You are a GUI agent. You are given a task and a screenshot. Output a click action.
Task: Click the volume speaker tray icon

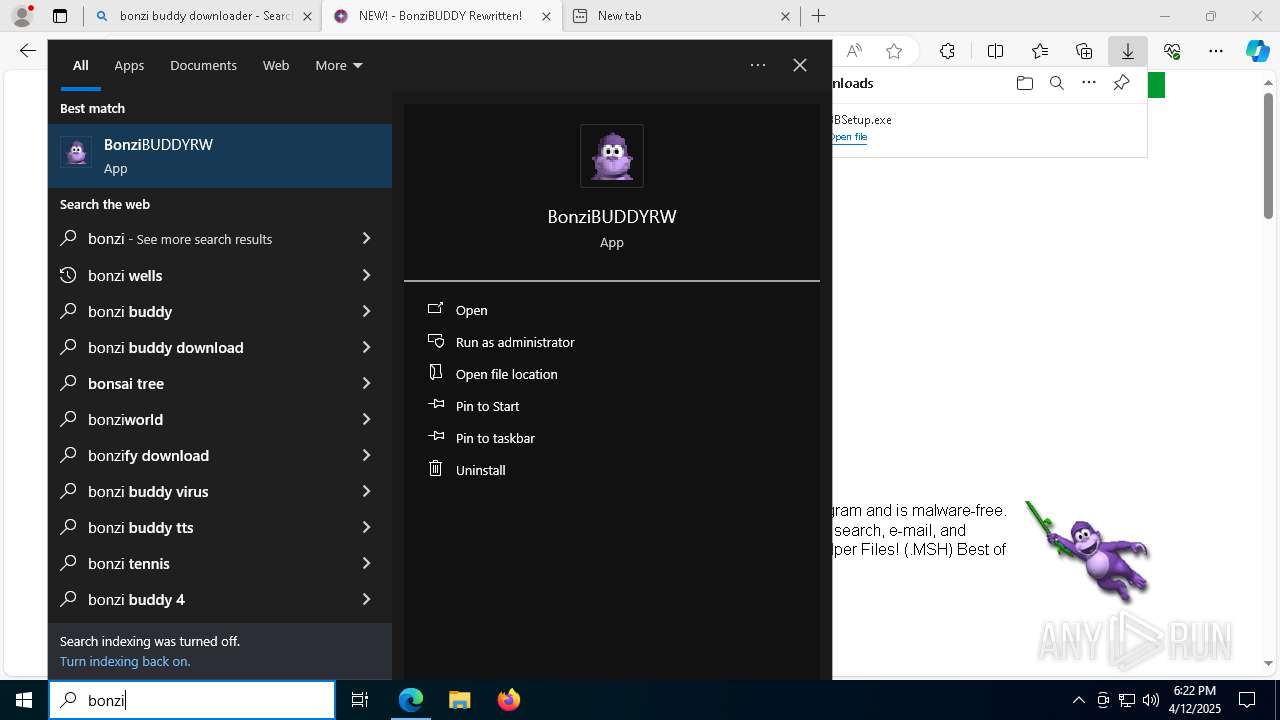click(x=1151, y=700)
